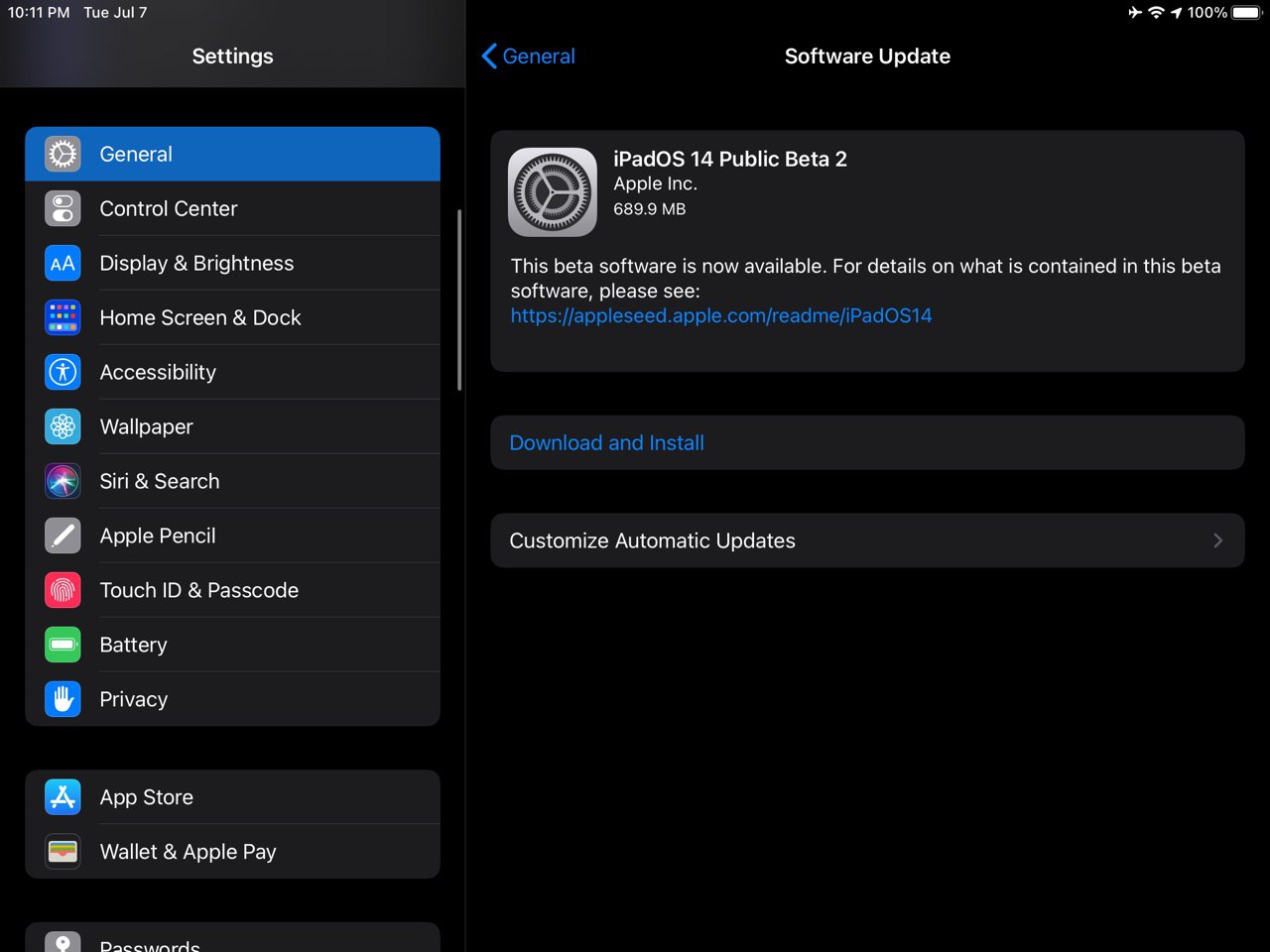Select the Touch ID & Passcode label
The height and width of the screenshot is (952, 1270).
click(x=199, y=590)
